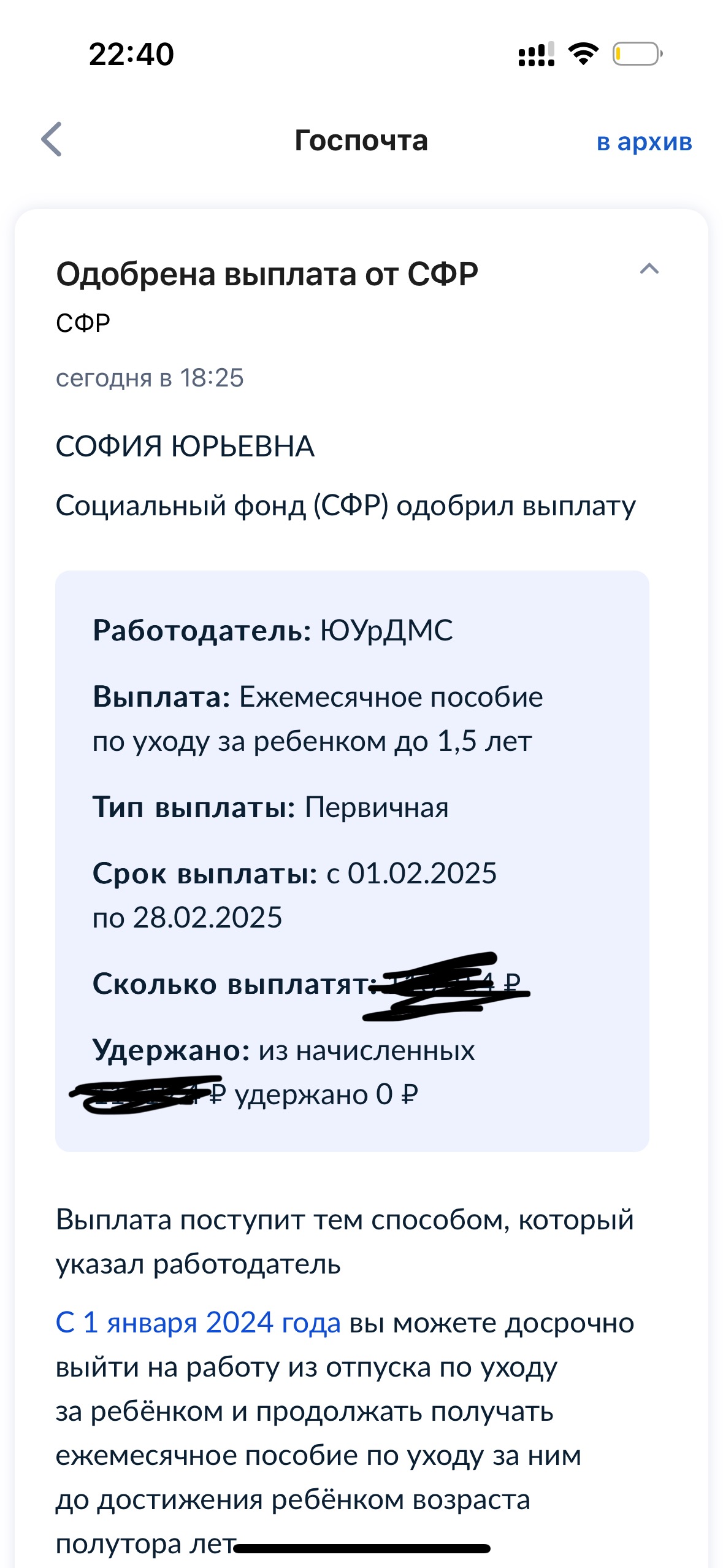Tap the clock showing 22:40
723x1568 pixels.
tap(132, 54)
